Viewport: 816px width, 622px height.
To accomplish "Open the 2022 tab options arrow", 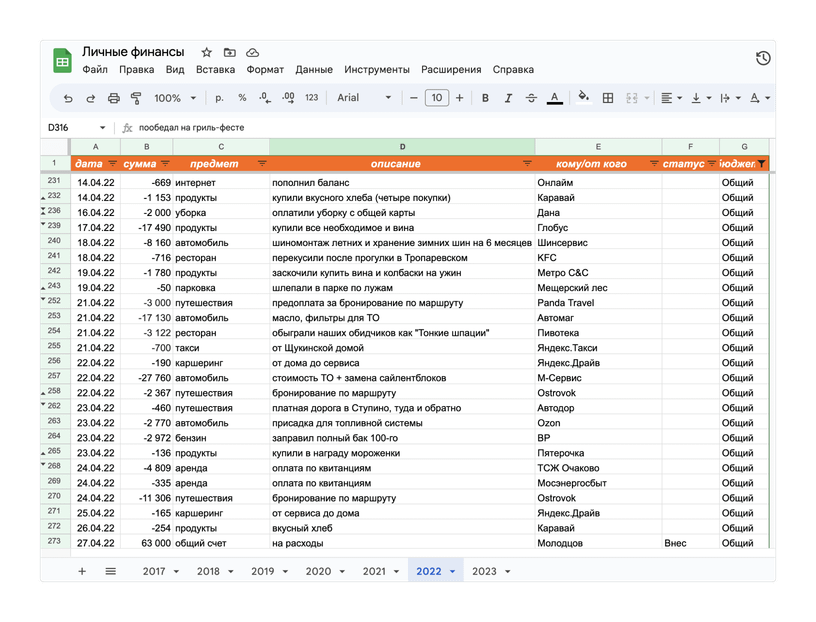I will coord(452,572).
